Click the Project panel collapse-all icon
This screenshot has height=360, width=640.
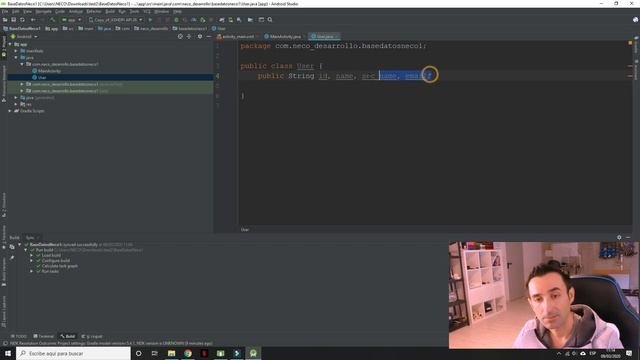(x=189, y=37)
